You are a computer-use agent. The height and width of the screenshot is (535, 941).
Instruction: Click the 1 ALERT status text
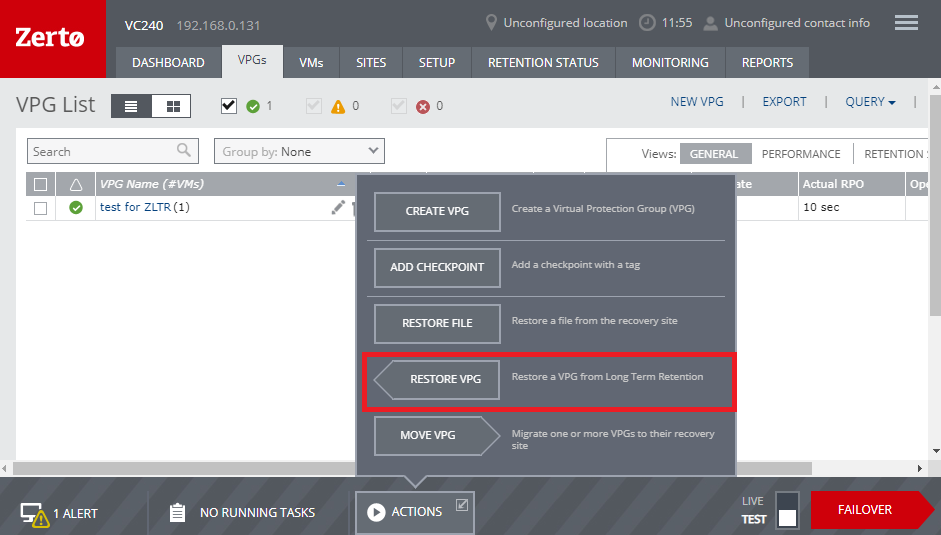[x=75, y=514]
